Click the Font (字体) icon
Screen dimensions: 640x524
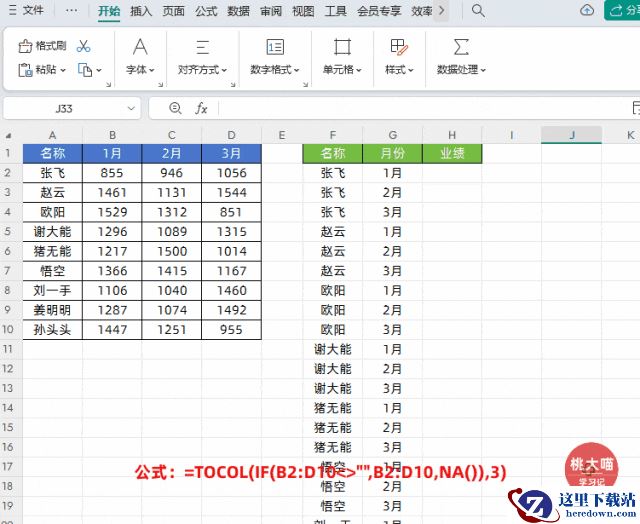(x=140, y=47)
